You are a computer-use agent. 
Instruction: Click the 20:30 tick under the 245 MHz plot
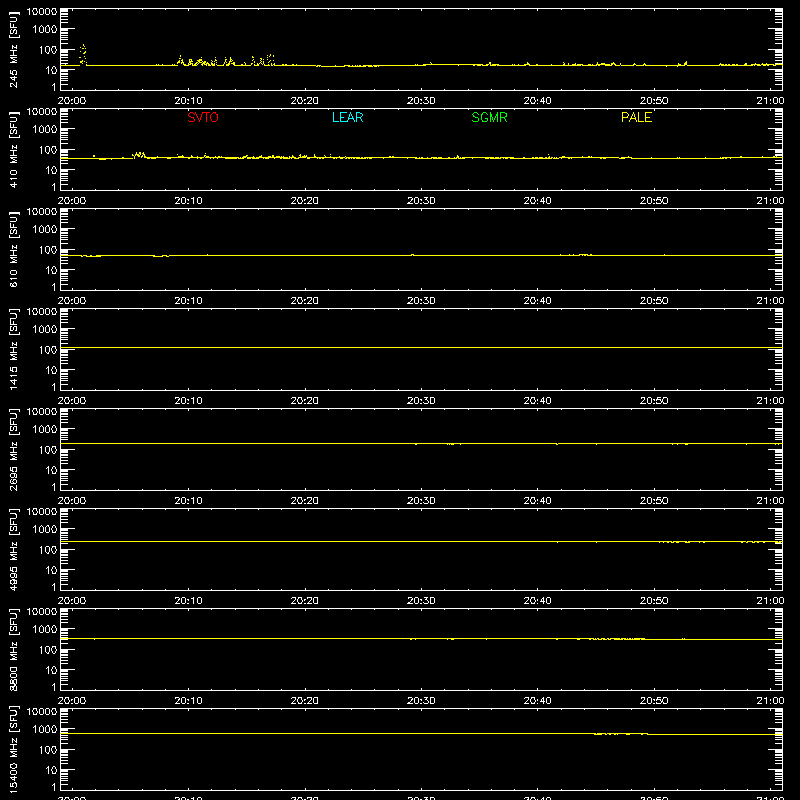click(x=421, y=101)
